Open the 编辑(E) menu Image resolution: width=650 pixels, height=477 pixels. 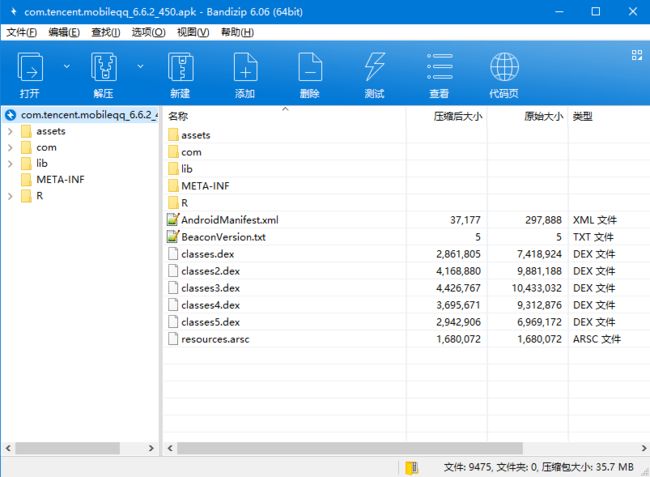[x=64, y=32]
